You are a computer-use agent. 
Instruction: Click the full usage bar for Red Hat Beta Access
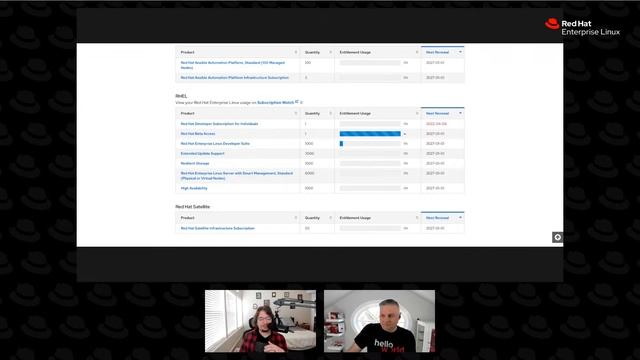tap(370, 134)
